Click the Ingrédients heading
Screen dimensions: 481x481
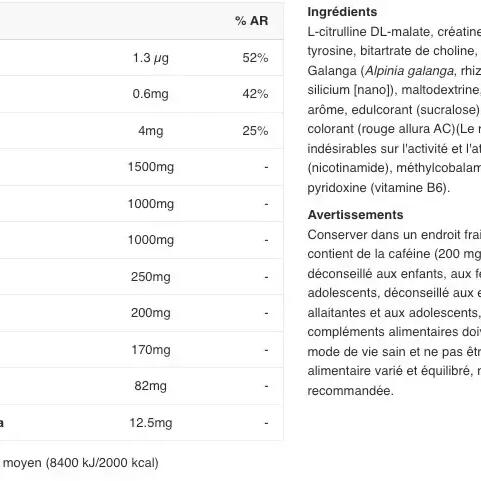pos(342,12)
